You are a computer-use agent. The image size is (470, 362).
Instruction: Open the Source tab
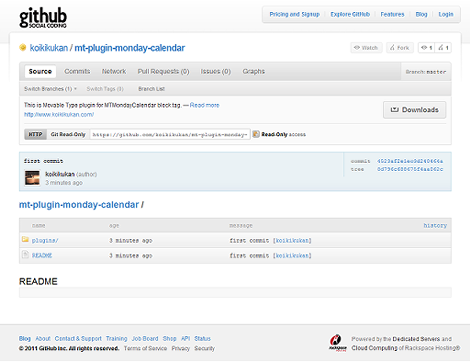(x=40, y=71)
